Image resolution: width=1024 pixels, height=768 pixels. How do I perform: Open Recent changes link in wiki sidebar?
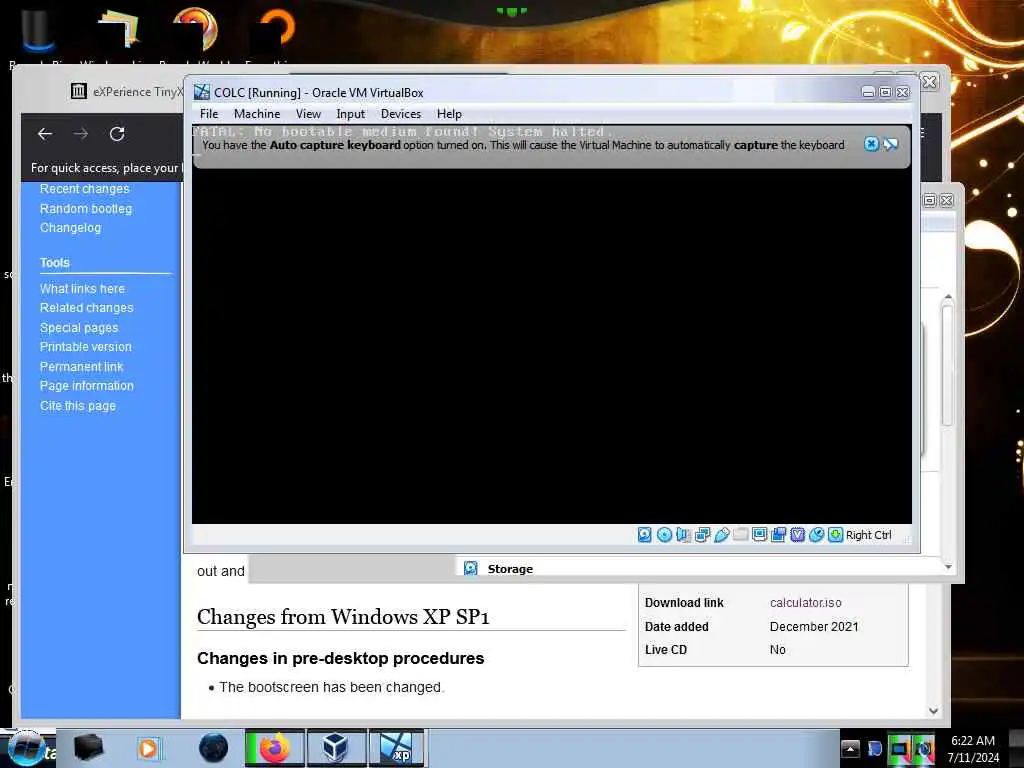(x=84, y=189)
